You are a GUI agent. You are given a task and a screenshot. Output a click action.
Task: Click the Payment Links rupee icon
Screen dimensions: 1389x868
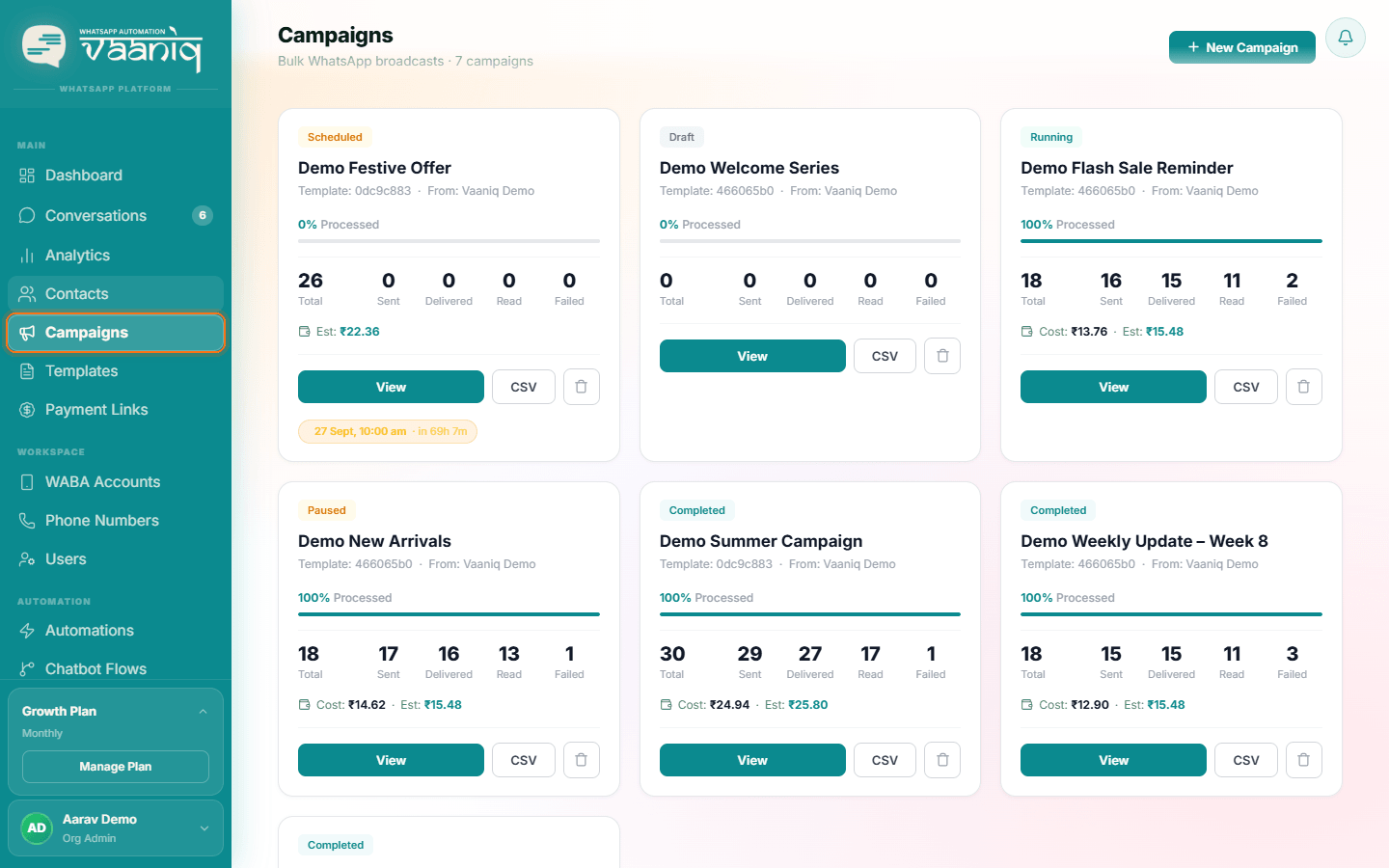(x=27, y=410)
